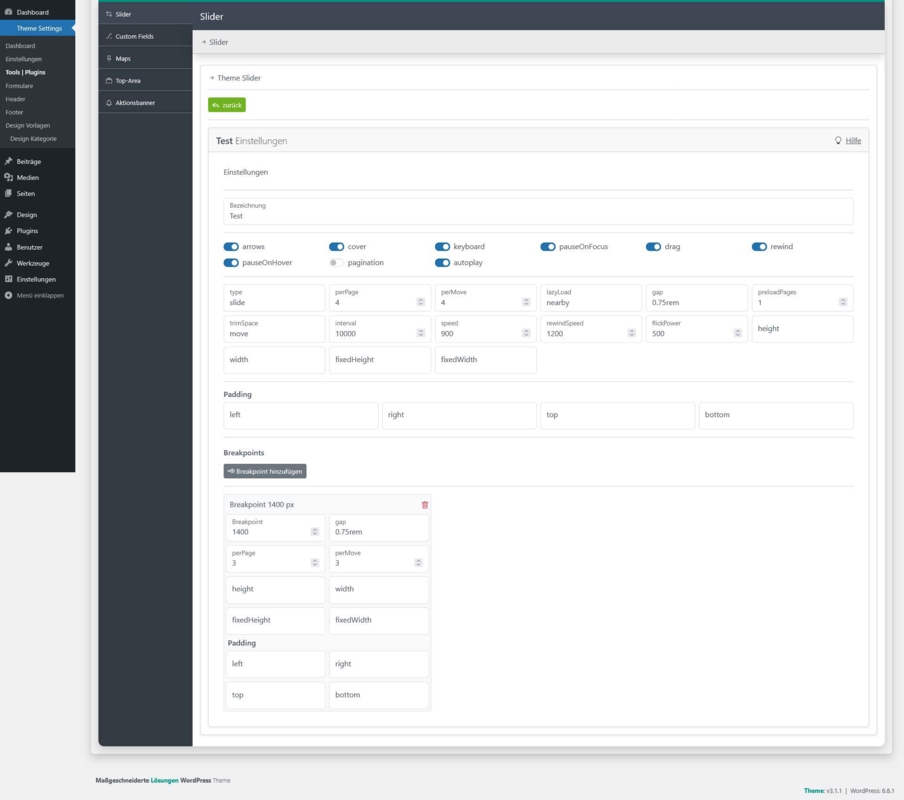Open the Design Kategorie submenu item
The width and height of the screenshot is (904, 800).
click(33, 139)
